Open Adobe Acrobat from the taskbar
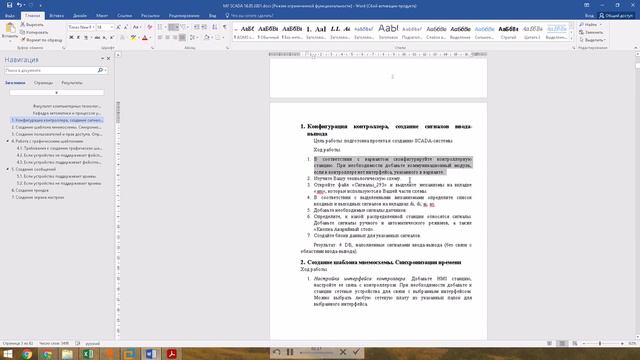The image size is (640, 360). coord(171,353)
